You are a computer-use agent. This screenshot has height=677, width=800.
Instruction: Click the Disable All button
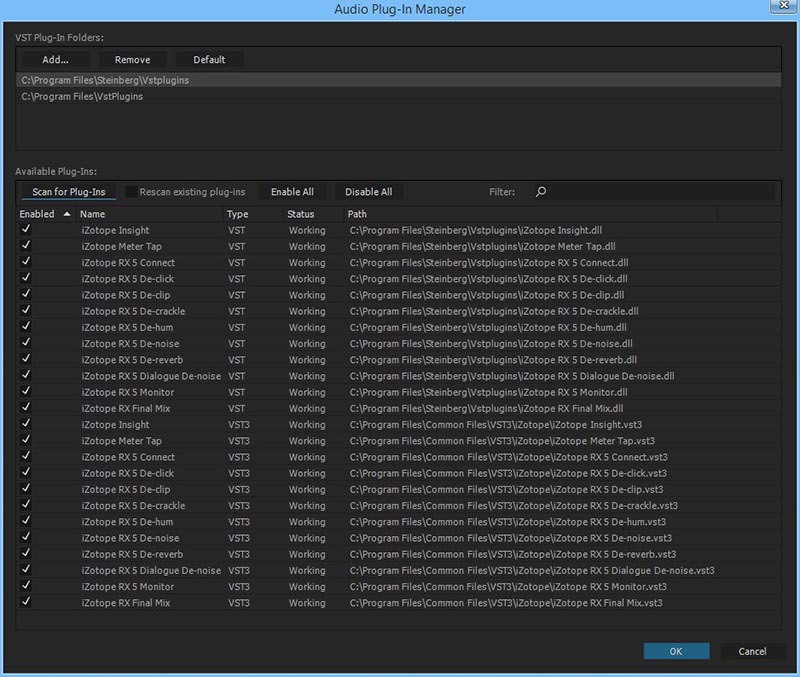point(368,192)
